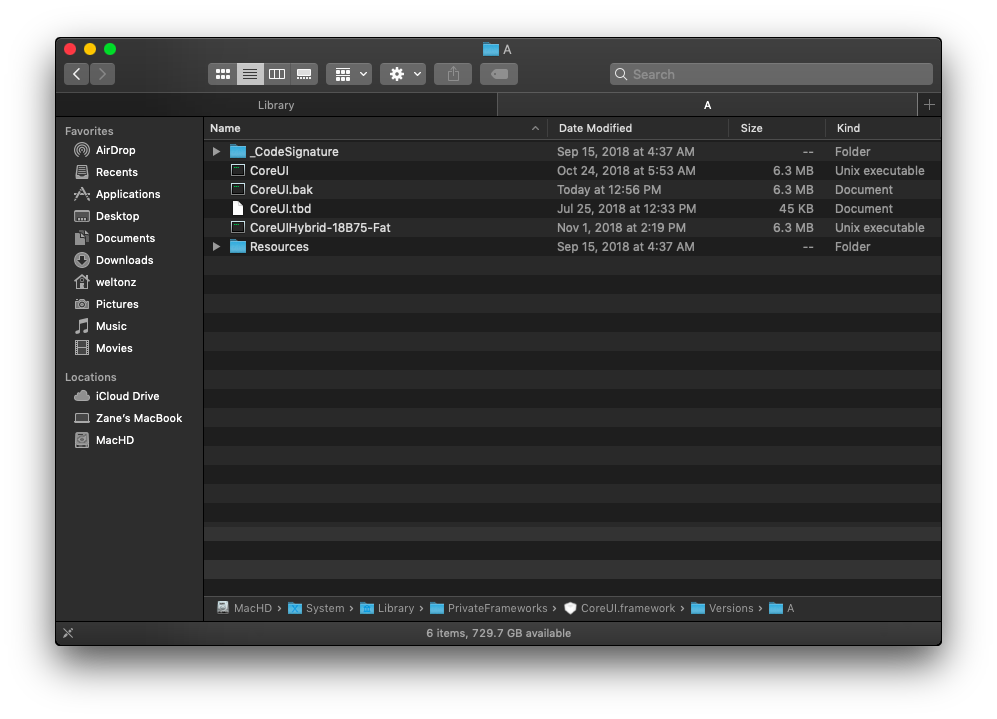997x719 pixels.
Task: Open the Action gear dropdown menu
Action: (403, 74)
